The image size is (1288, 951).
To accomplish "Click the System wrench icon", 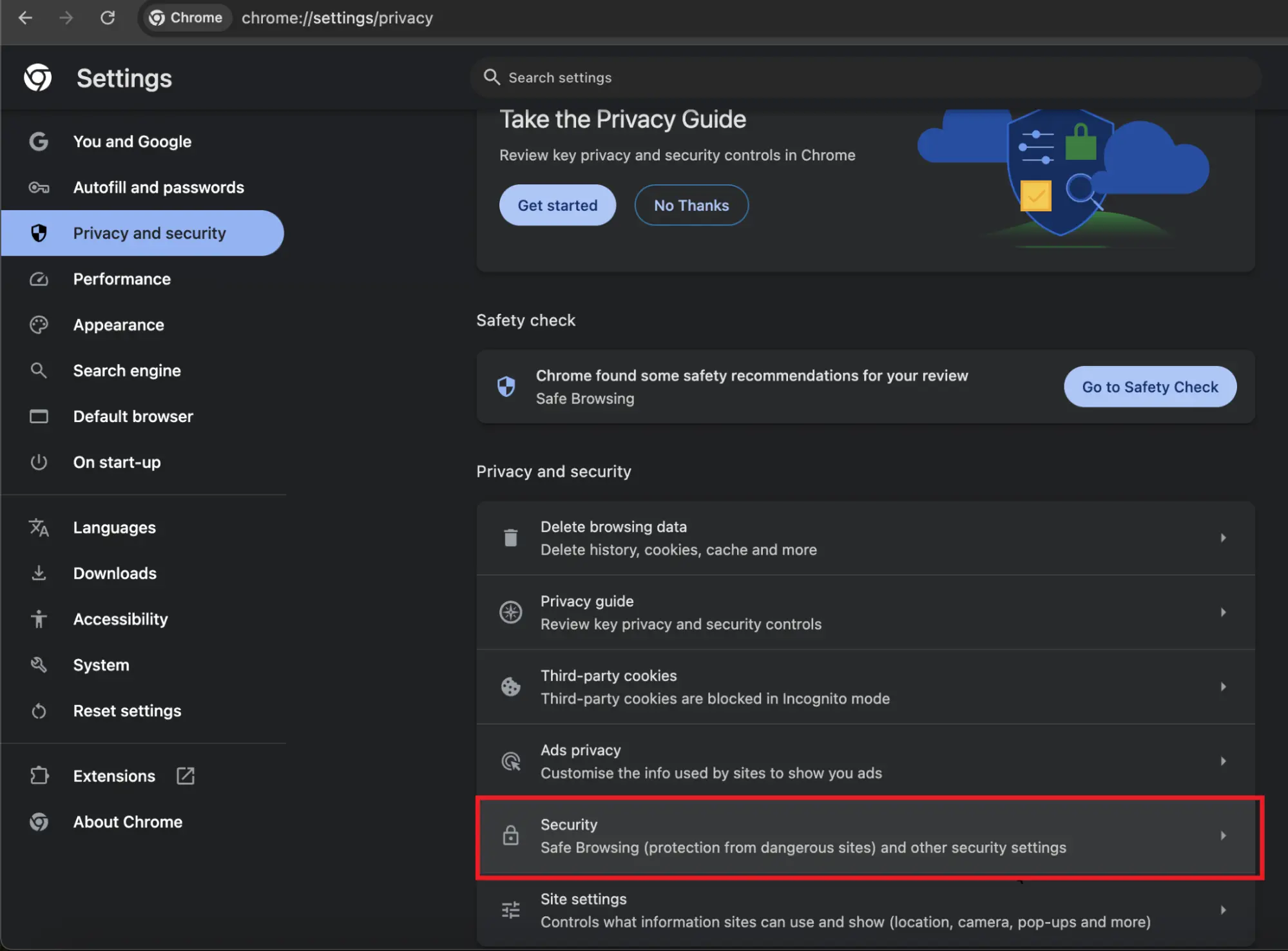I will pyautogui.click(x=39, y=664).
